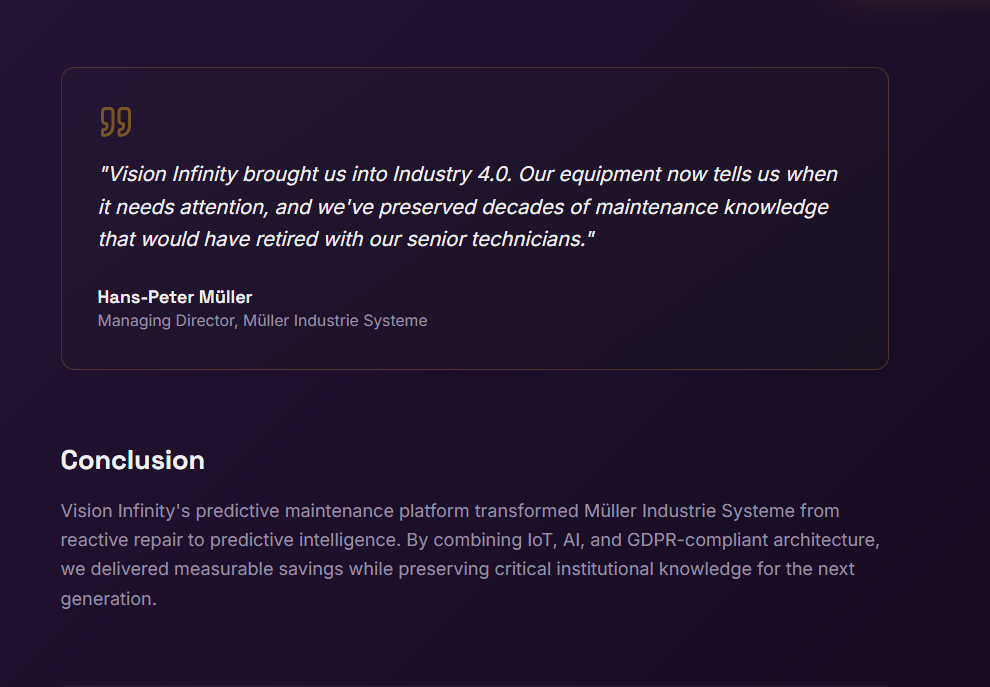Click the Conclusion heading
Image resolution: width=990 pixels, height=687 pixels.
[132, 460]
